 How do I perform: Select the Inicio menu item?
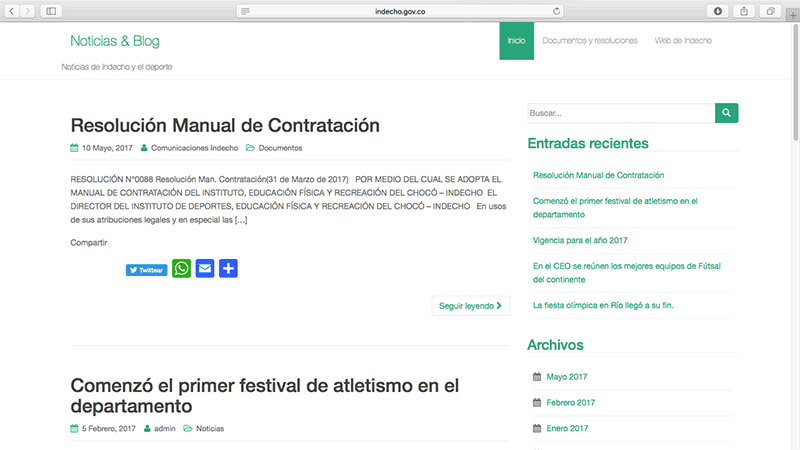(516, 41)
